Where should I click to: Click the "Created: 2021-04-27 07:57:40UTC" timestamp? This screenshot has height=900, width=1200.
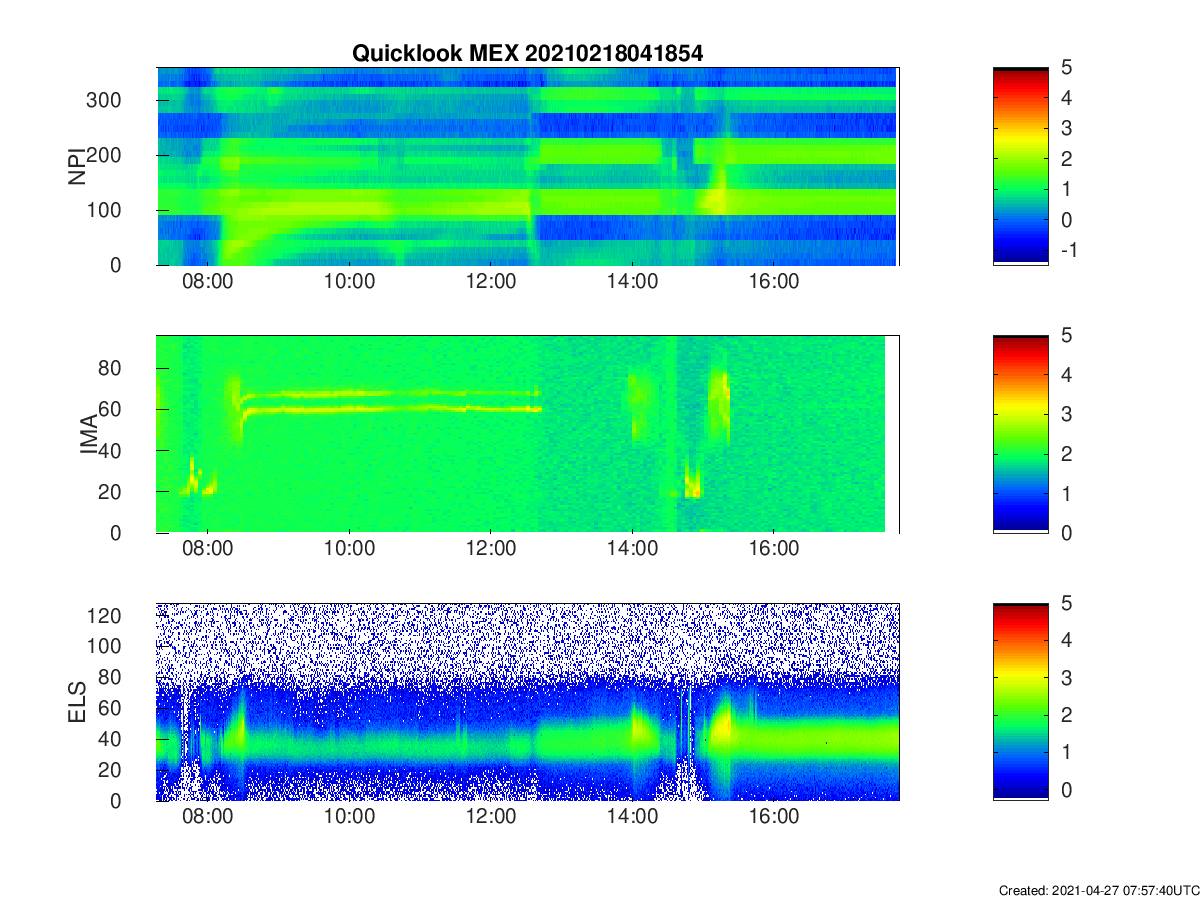[1099, 890]
